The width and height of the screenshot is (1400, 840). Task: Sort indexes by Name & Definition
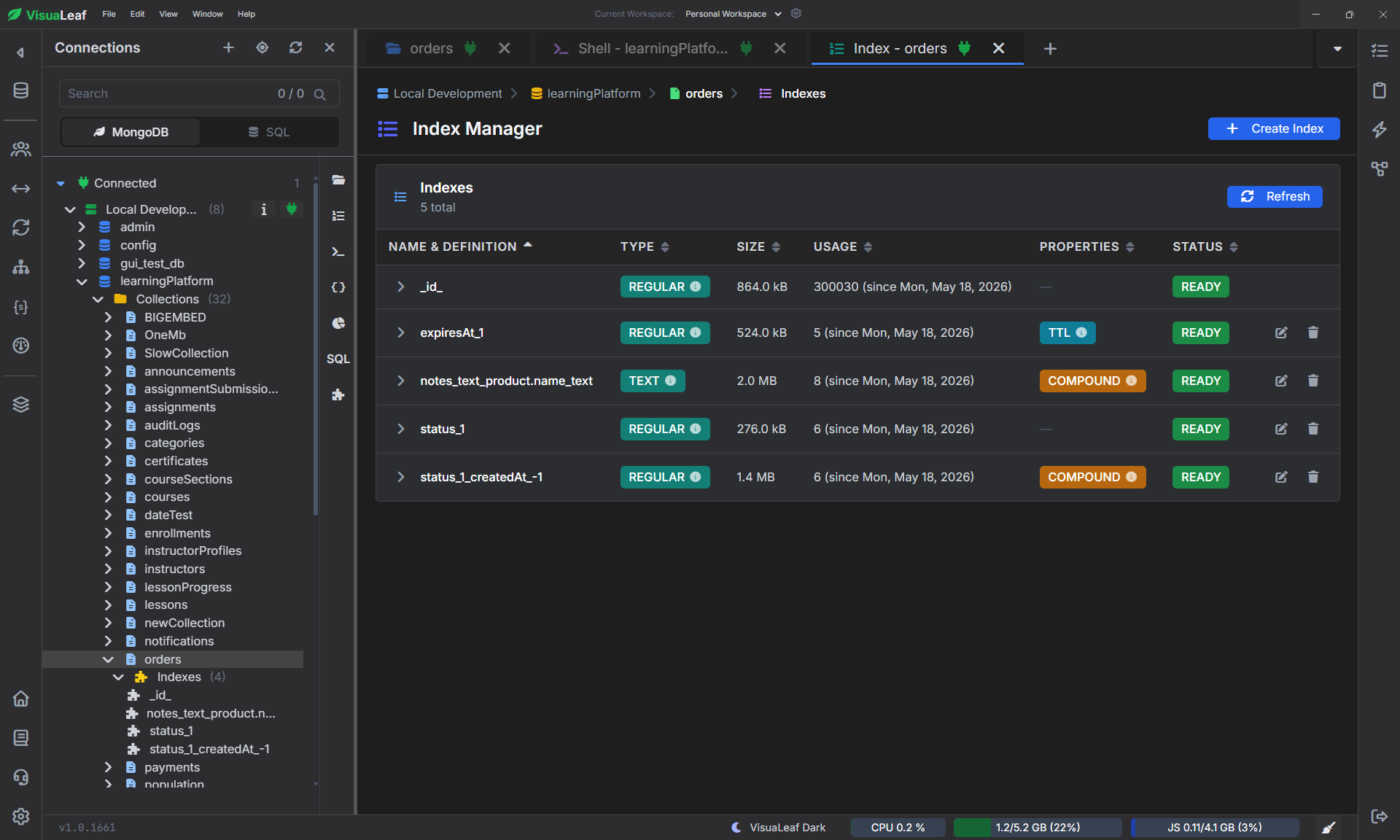coord(460,246)
